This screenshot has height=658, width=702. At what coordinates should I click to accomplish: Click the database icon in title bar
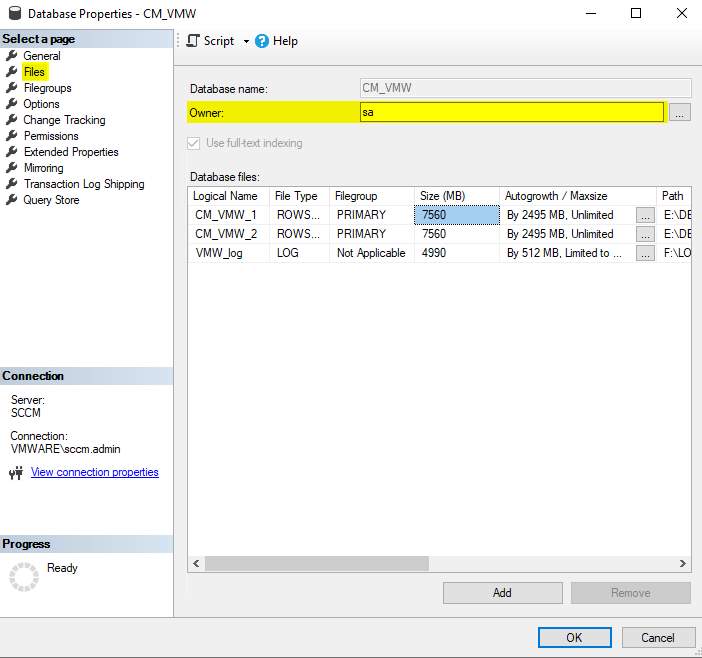pos(13,14)
